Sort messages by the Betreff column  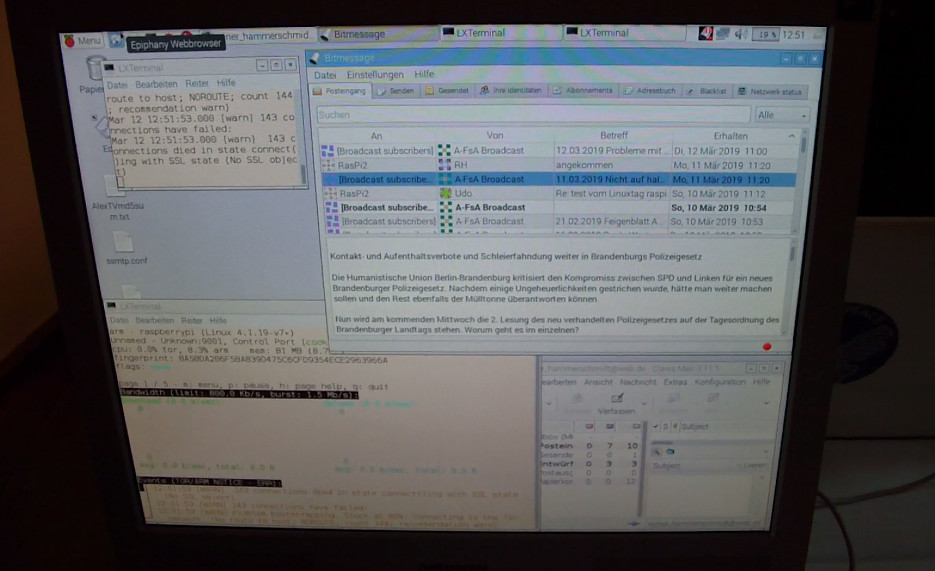click(x=614, y=136)
